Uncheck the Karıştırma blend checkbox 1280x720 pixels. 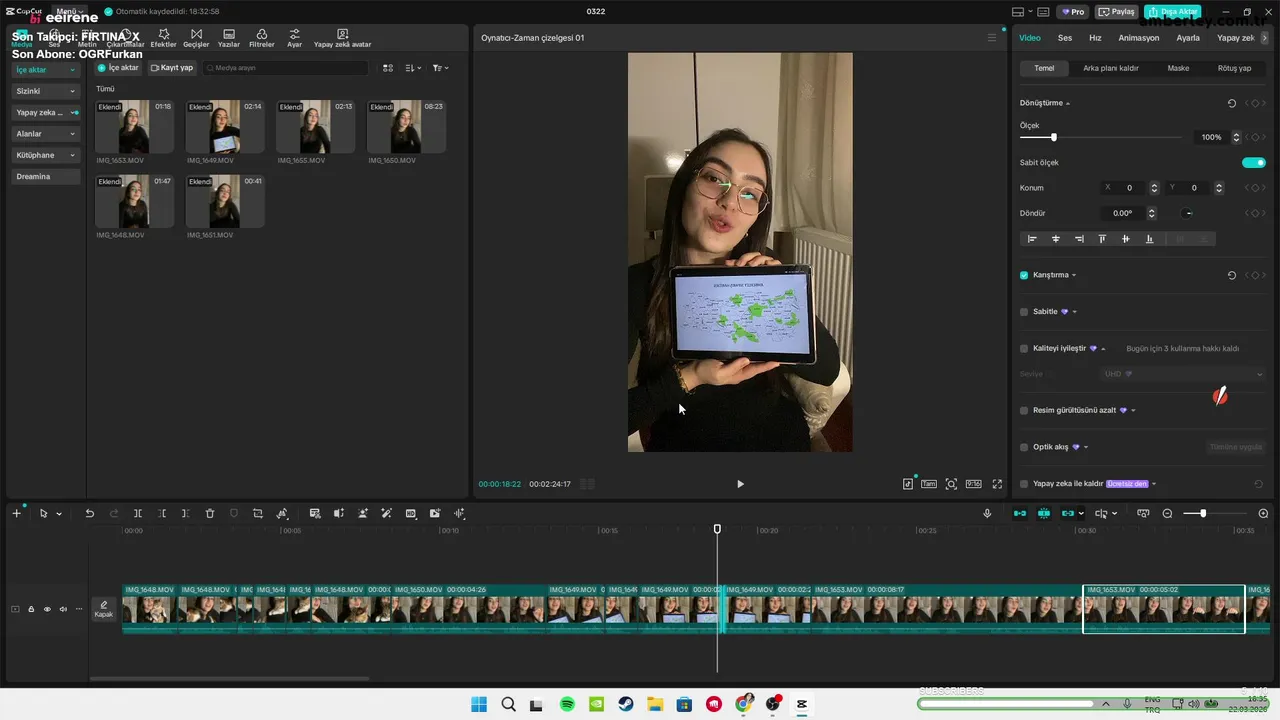pos(1024,275)
